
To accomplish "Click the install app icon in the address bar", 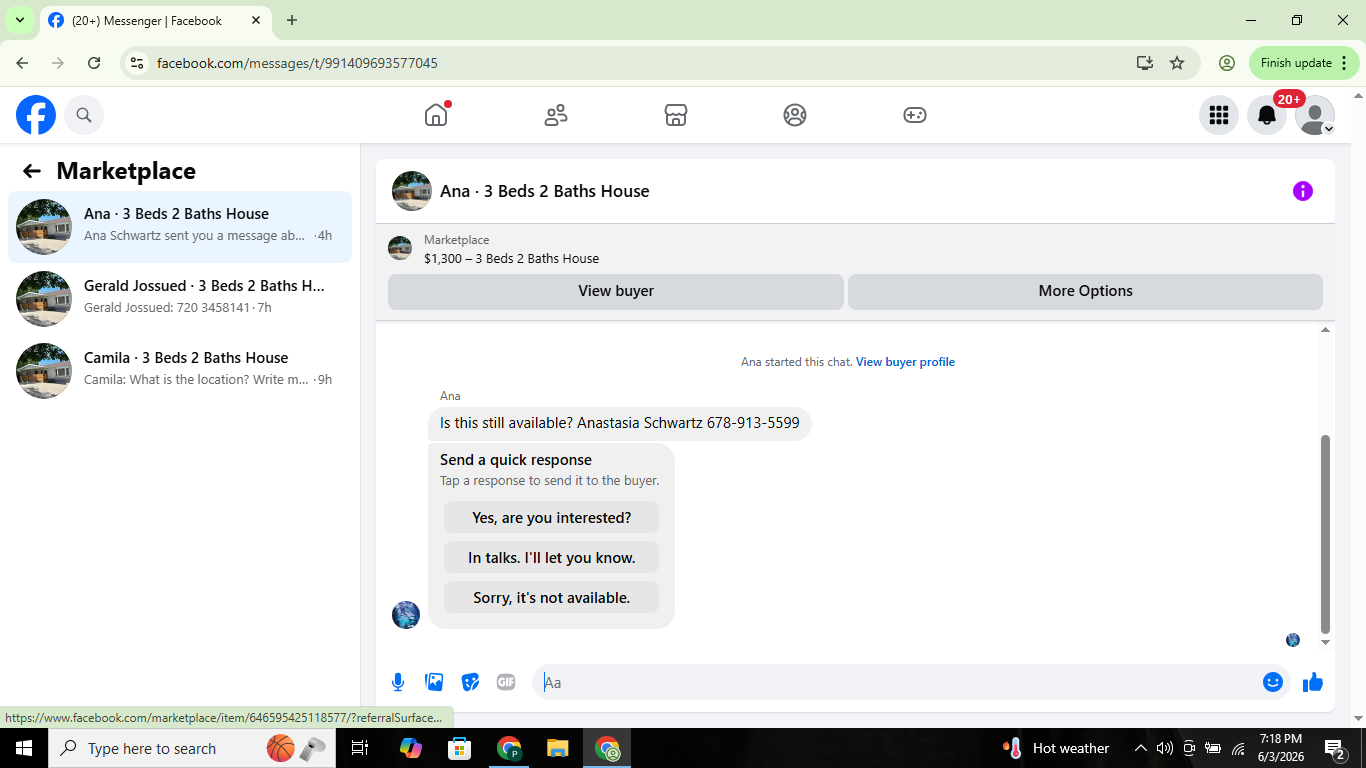I will point(1145,63).
